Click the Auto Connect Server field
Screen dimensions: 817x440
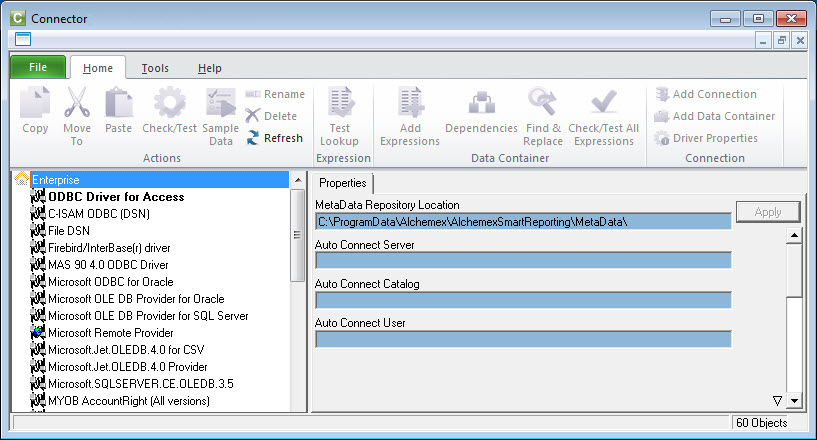(523, 260)
